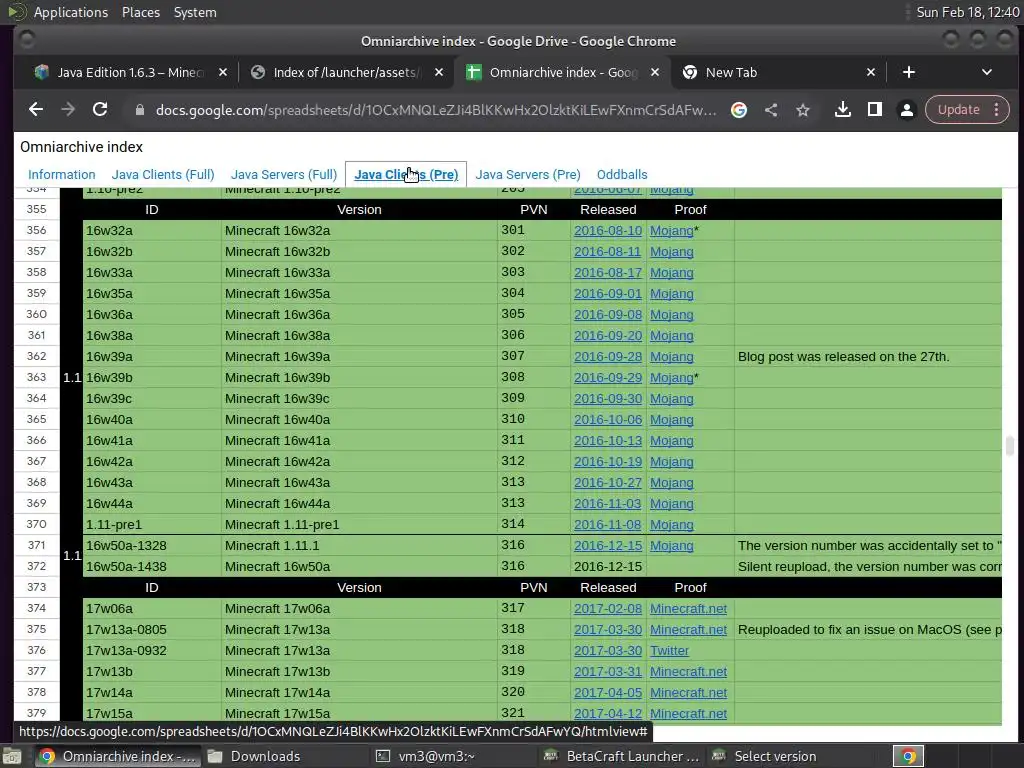The width and height of the screenshot is (1024, 768).
Task: Select the Java Clients (Pre) sheet
Action: tap(406, 174)
